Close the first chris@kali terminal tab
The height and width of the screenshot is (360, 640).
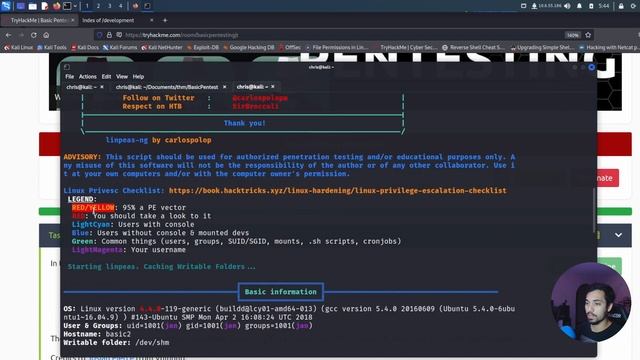point(102,87)
